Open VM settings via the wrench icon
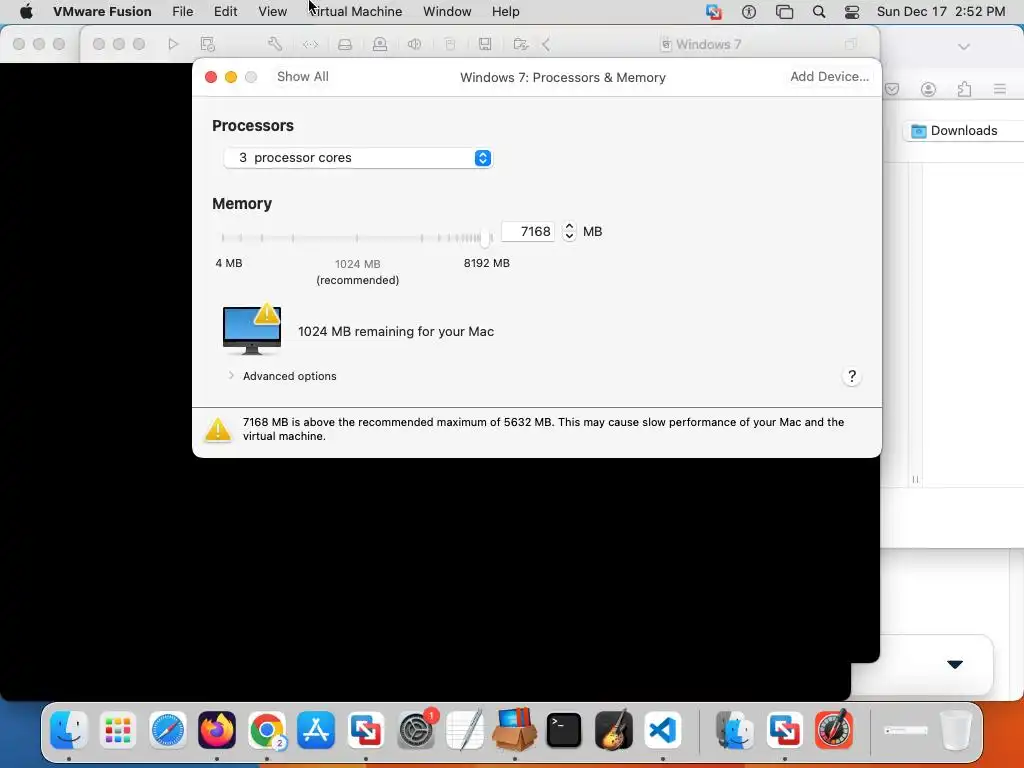Image resolution: width=1024 pixels, height=768 pixels. coord(275,44)
